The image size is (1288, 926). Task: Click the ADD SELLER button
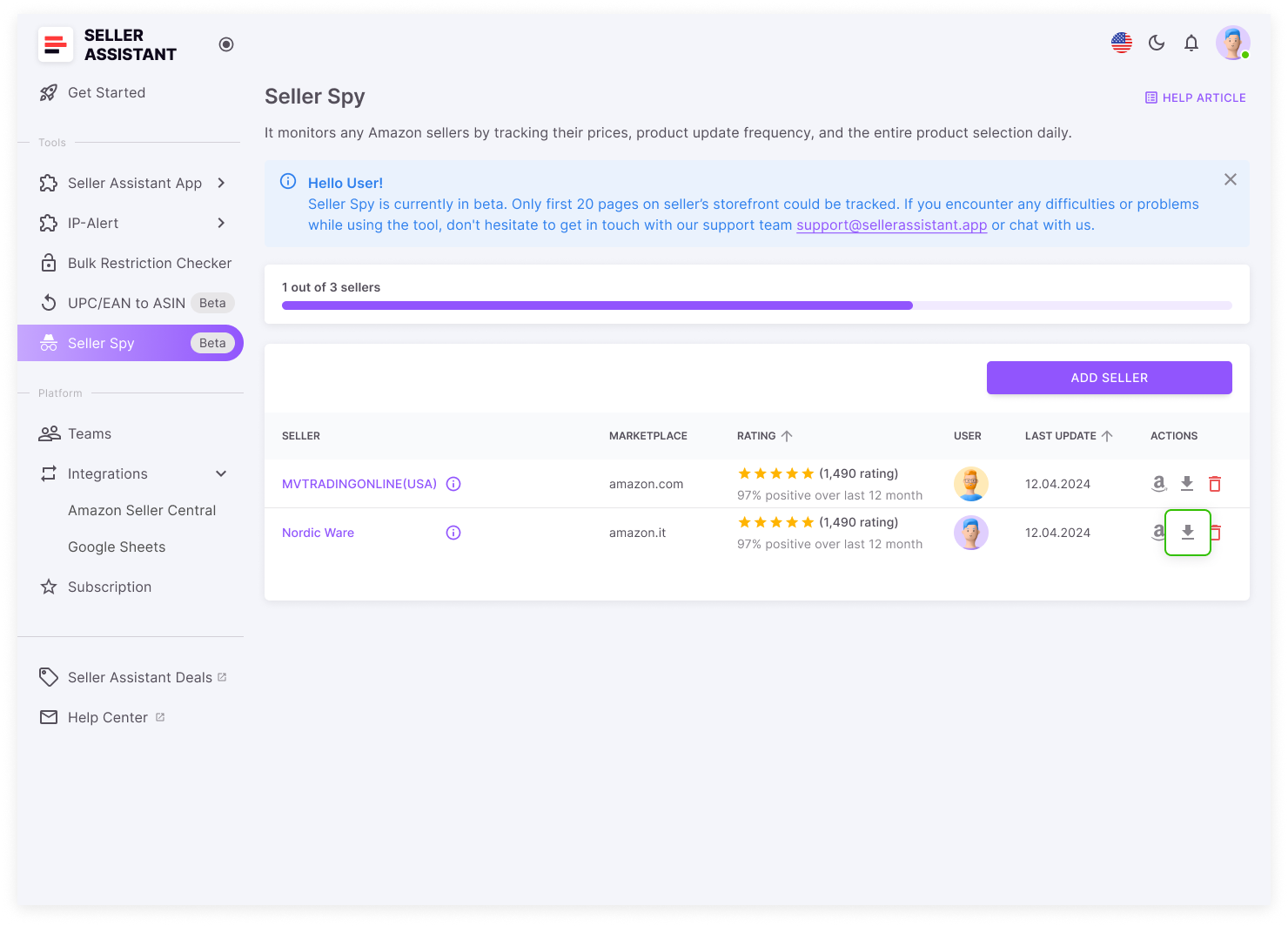(x=1109, y=378)
